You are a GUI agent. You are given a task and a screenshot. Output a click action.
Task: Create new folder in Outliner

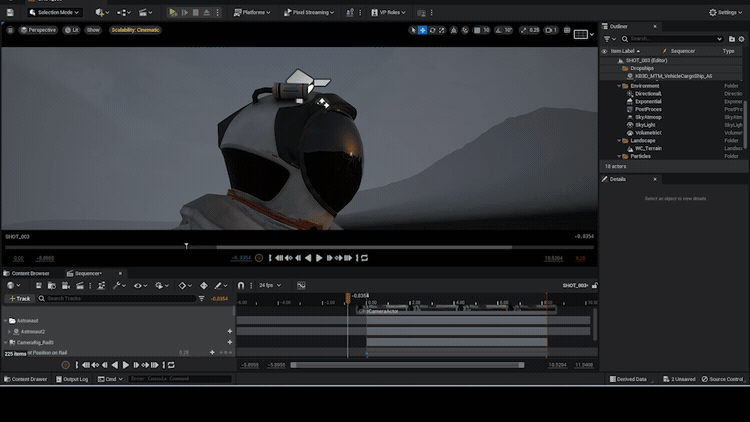click(x=732, y=39)
